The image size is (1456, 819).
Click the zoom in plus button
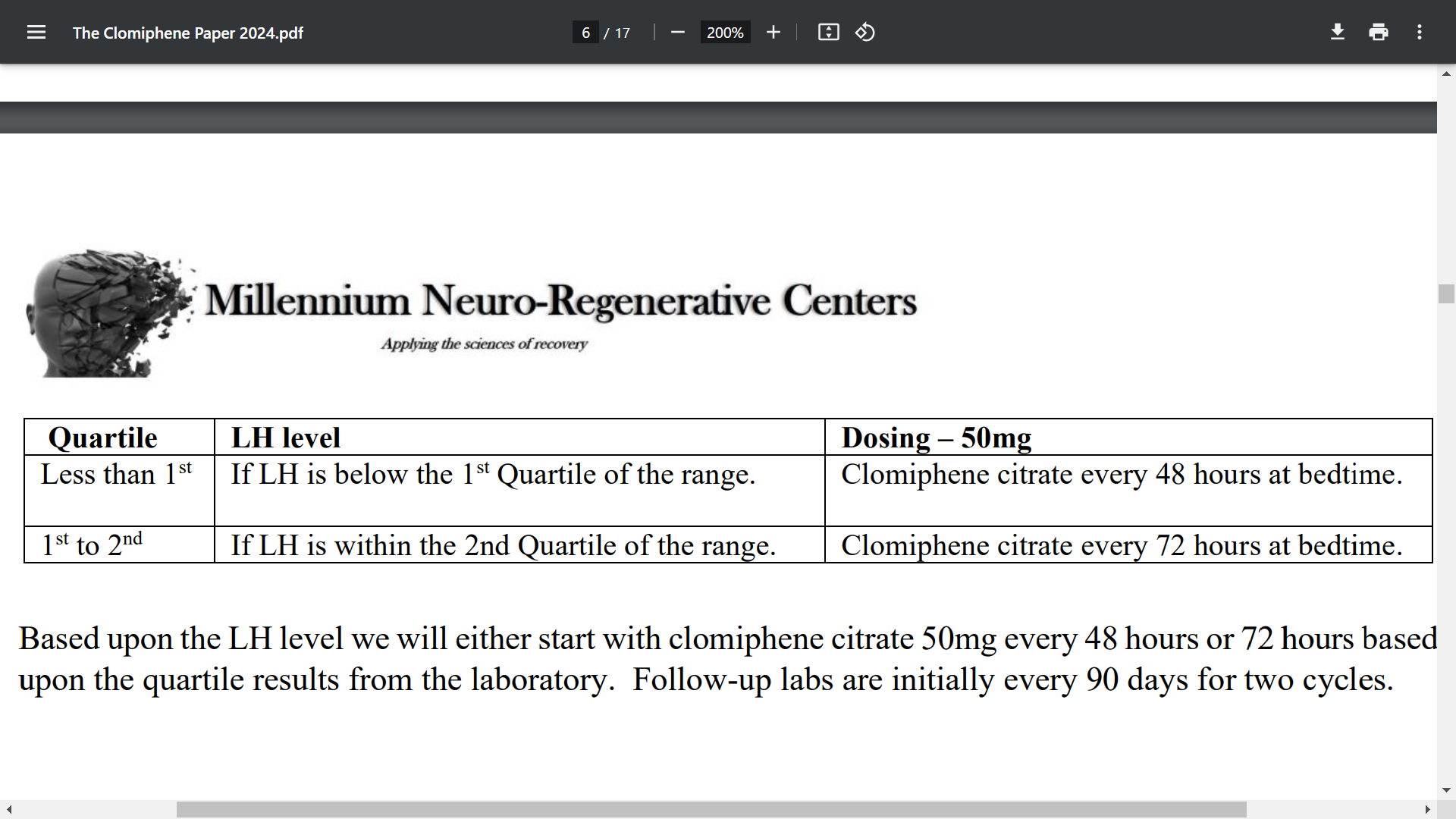click(x=773, y=32)
